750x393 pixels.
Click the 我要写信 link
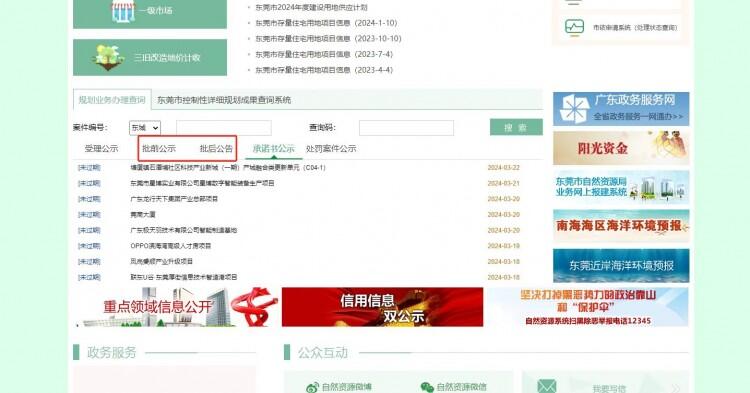click(609, 389)
